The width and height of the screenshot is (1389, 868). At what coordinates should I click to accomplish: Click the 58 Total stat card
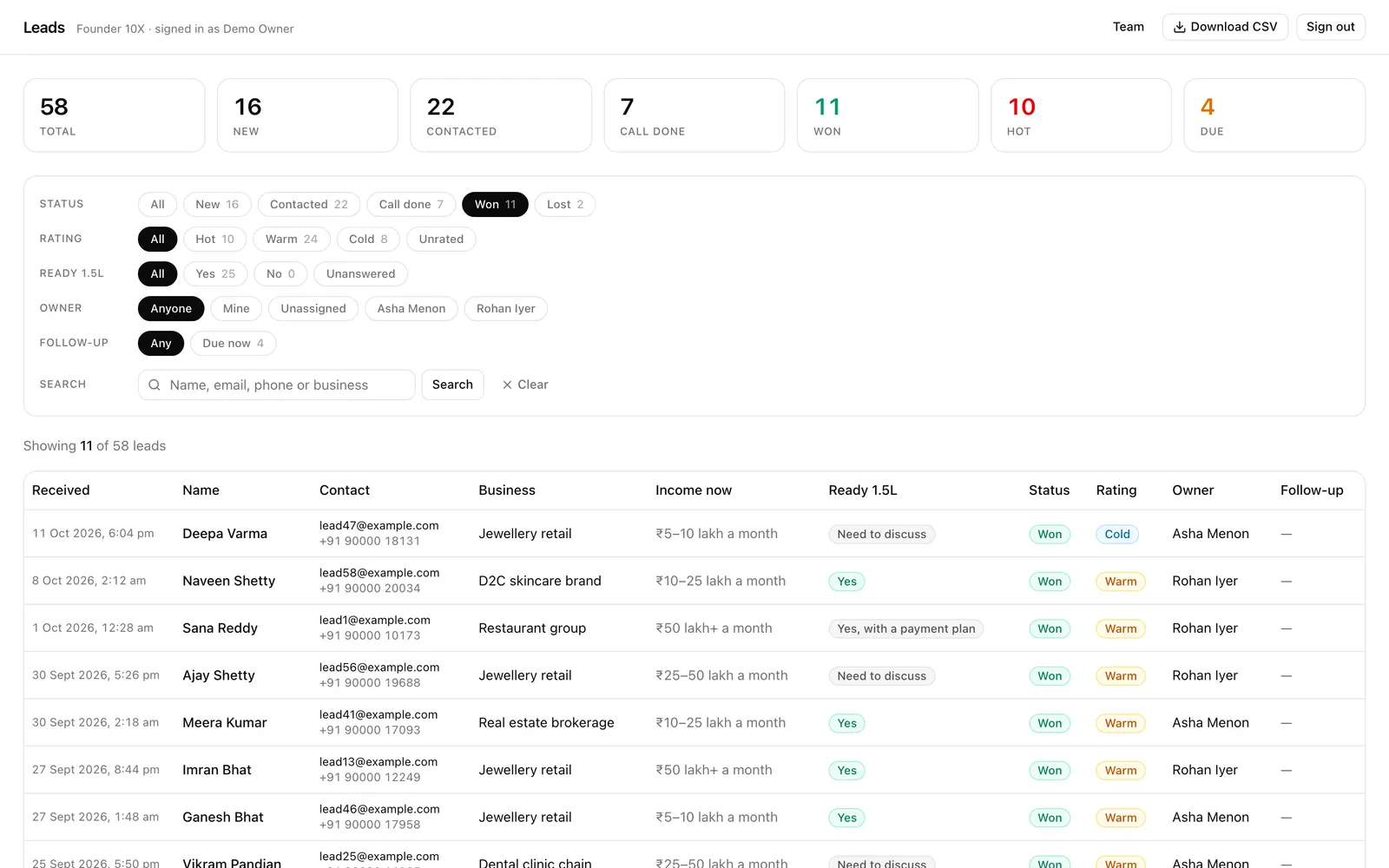click(114, 115)
